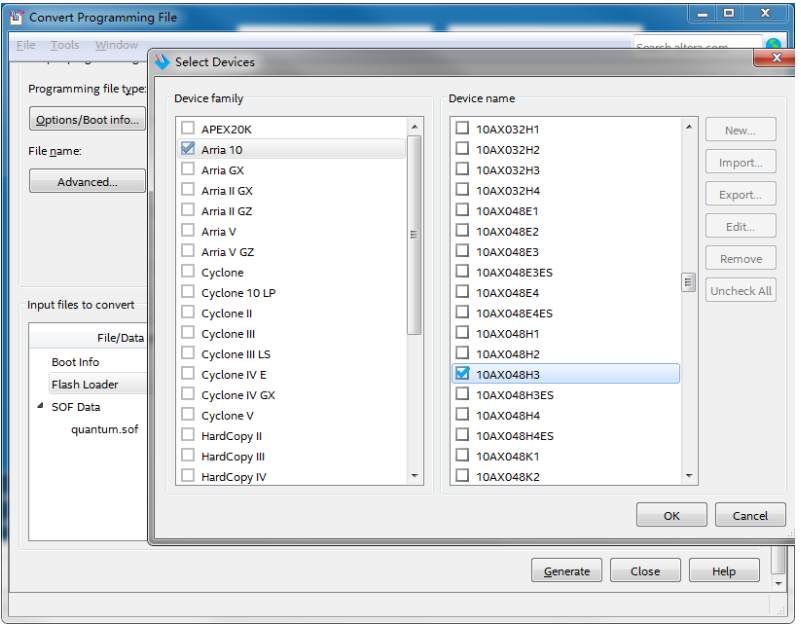Check the Arria II GZ checkbox
Image resolution: width=801 pixels, height=629 pixels.
[x=188, y=209]
